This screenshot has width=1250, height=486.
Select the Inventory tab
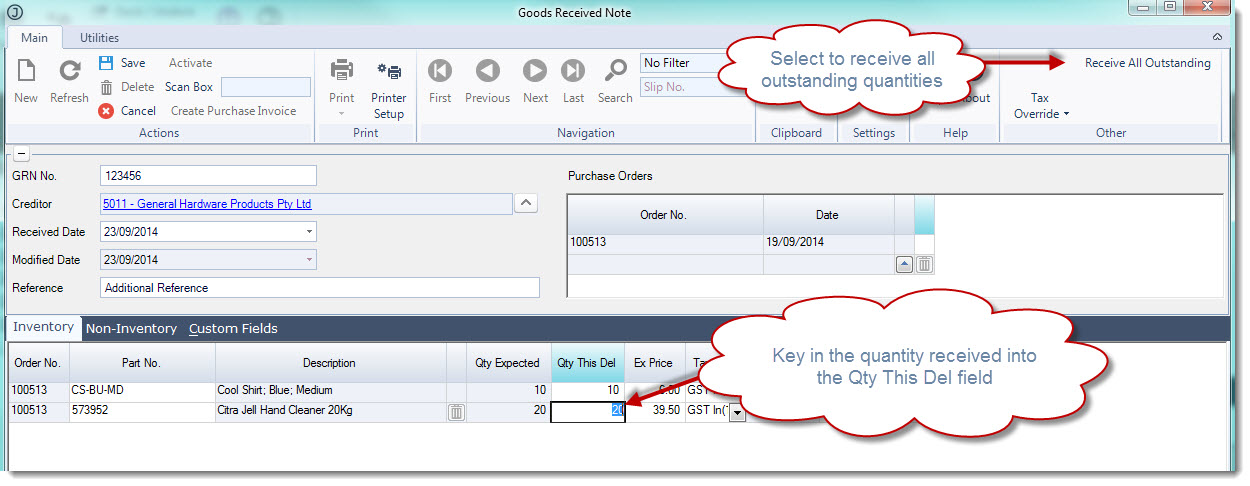(43, 327)
